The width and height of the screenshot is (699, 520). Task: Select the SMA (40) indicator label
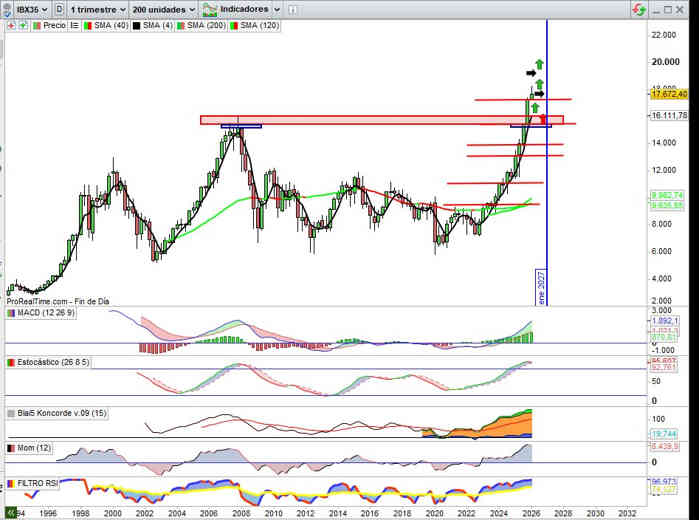click(105, 25)
